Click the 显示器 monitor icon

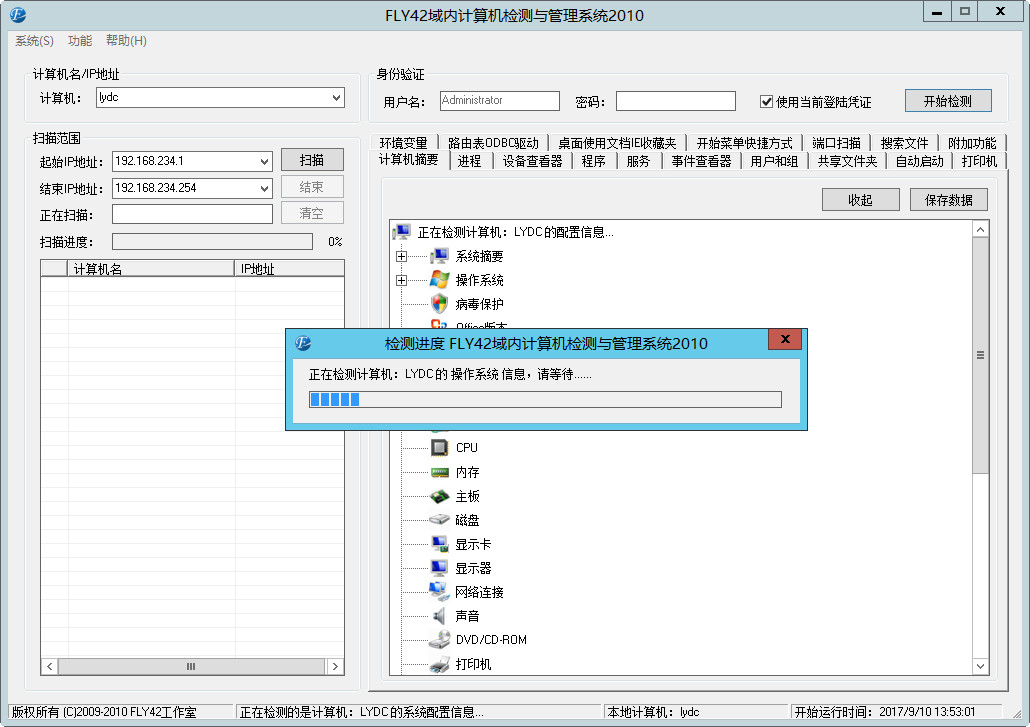tap(439, 568)
